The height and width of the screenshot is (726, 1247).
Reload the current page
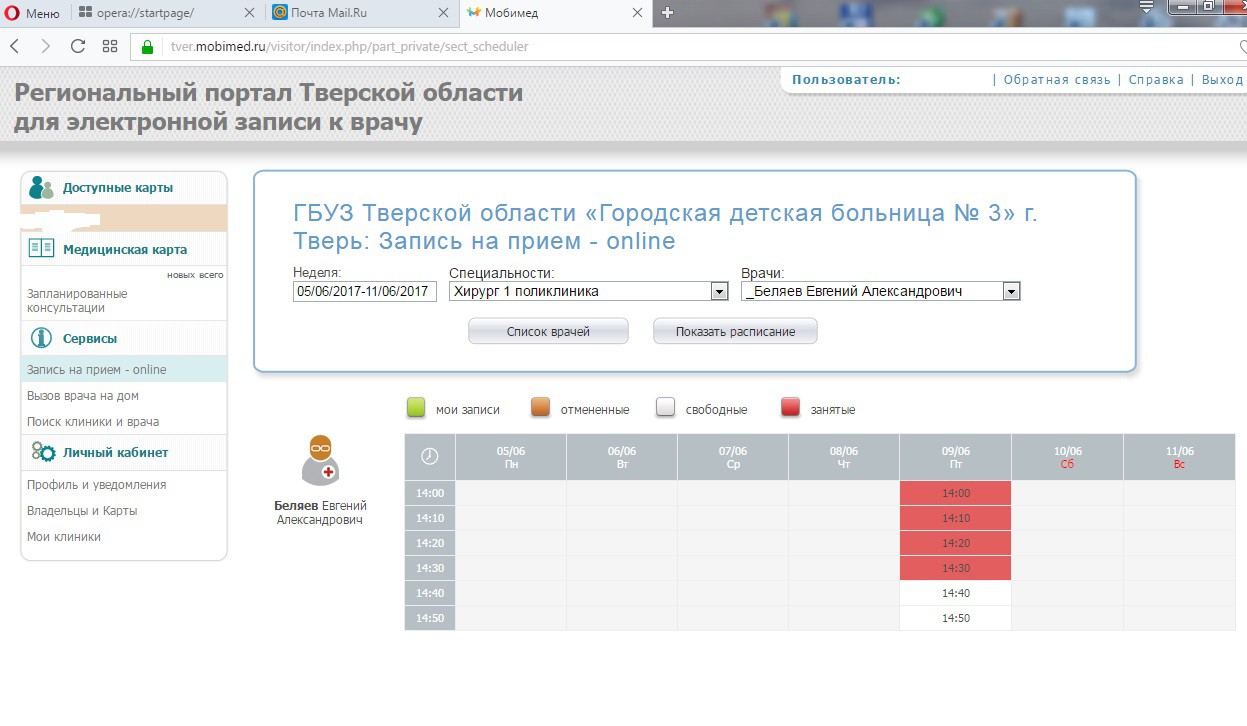tap(78, 46)
